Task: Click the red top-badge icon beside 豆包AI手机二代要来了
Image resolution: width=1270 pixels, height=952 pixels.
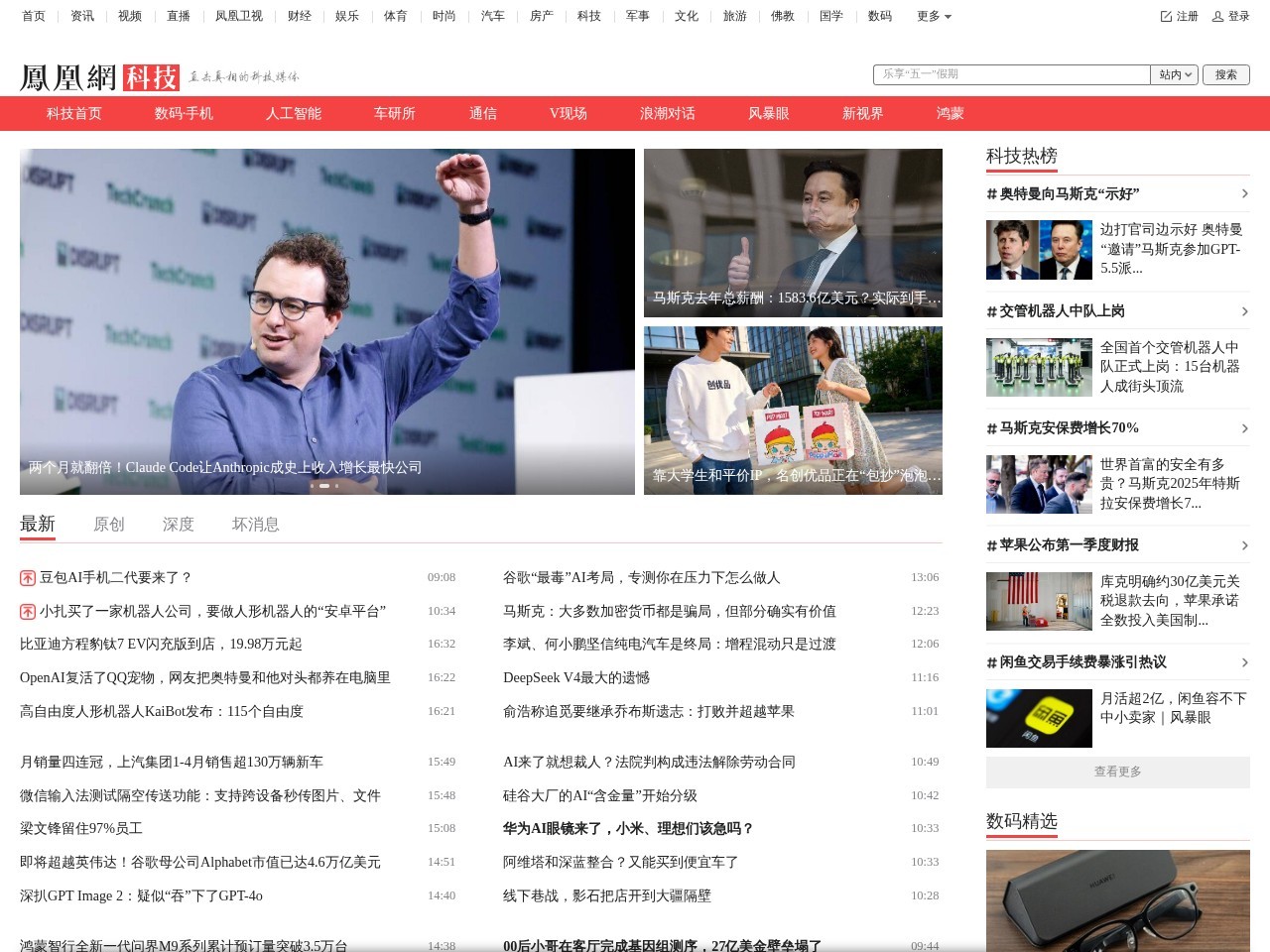Action: (28, 578)
